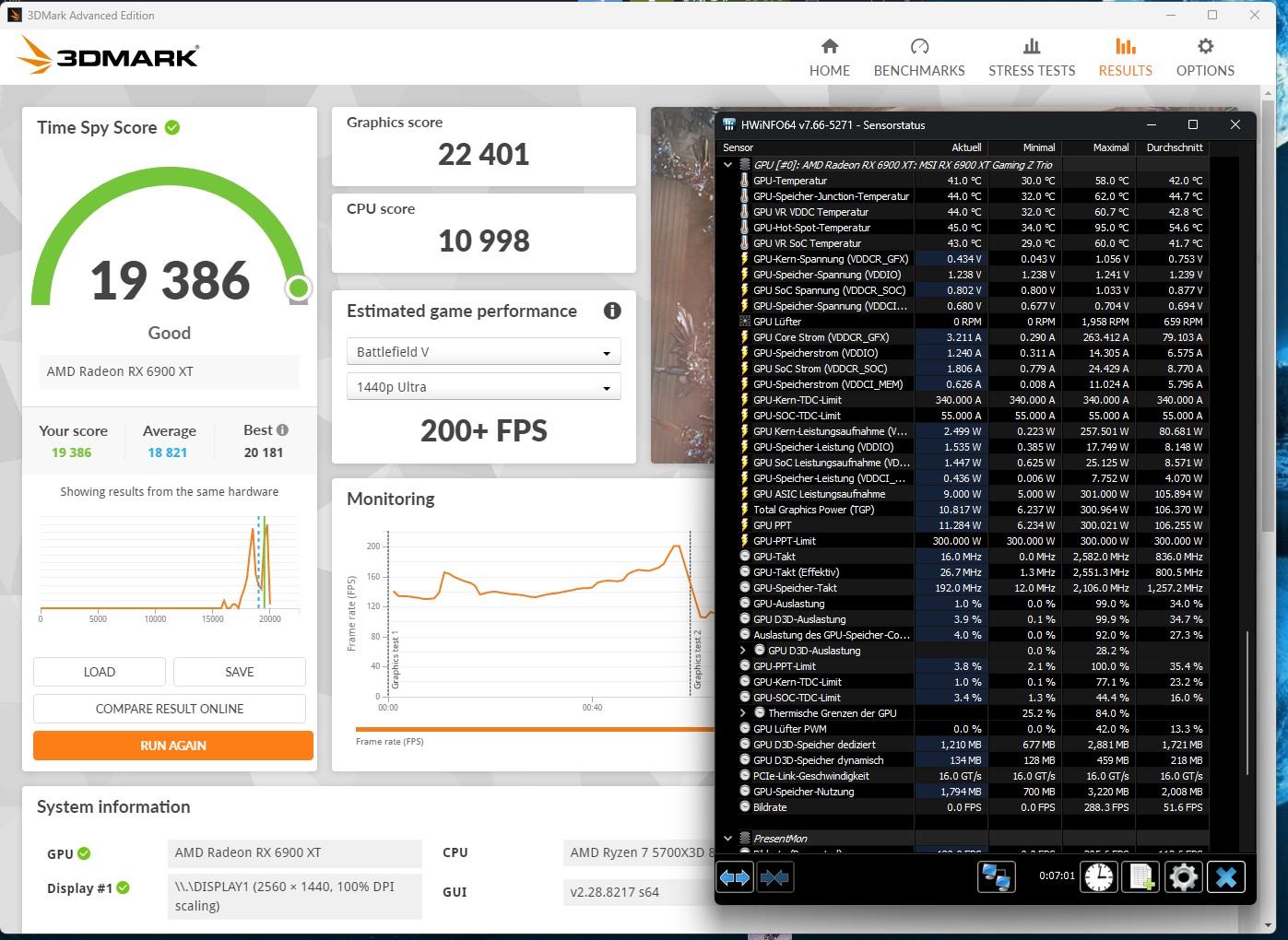
Task: Click the lightning icon of GPU PPT row
Action: (x=745, y=525)
